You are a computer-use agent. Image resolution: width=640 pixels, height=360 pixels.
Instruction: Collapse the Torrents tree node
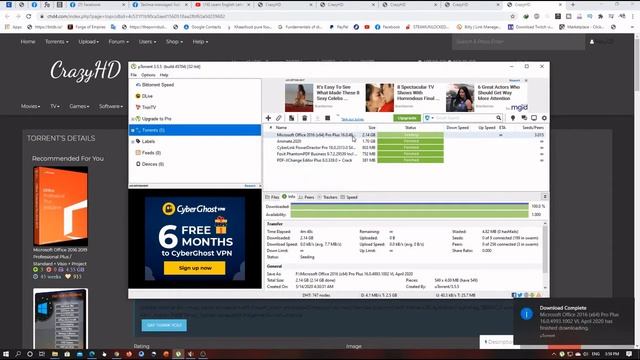(132, 130)
